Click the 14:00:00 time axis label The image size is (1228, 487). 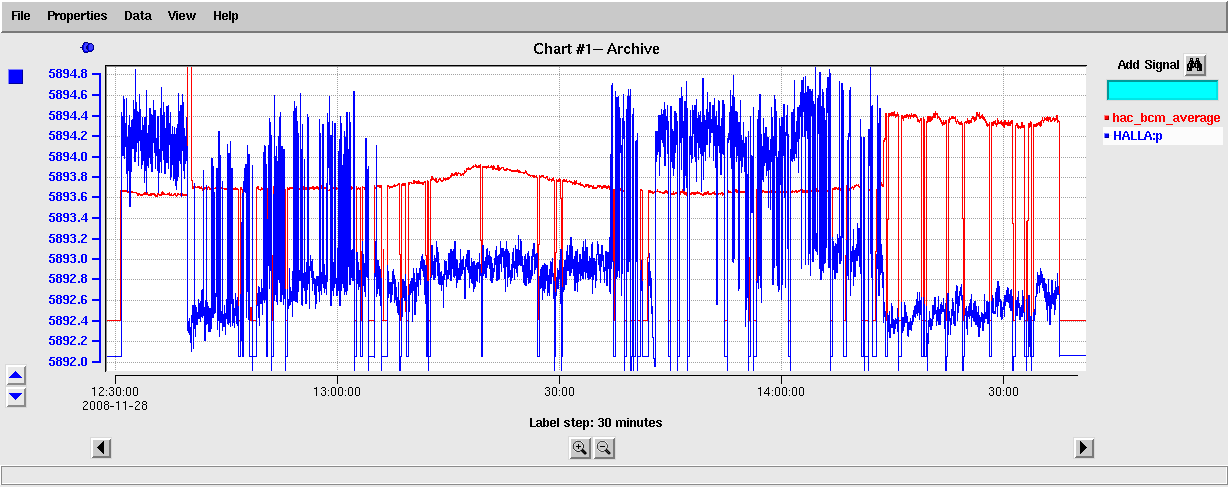click(x=781, y=392)
